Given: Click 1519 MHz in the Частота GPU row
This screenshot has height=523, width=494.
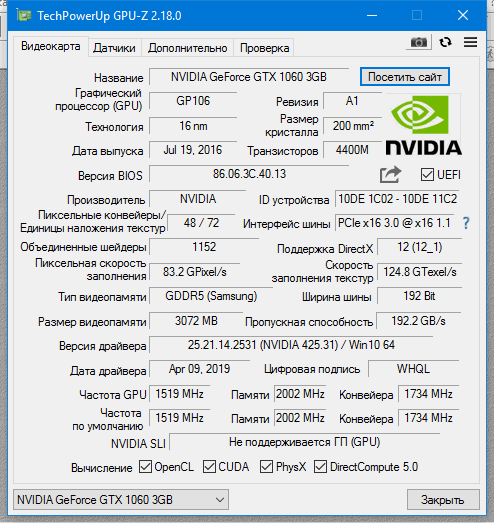Looking at the screenshot, I should 179,394.
